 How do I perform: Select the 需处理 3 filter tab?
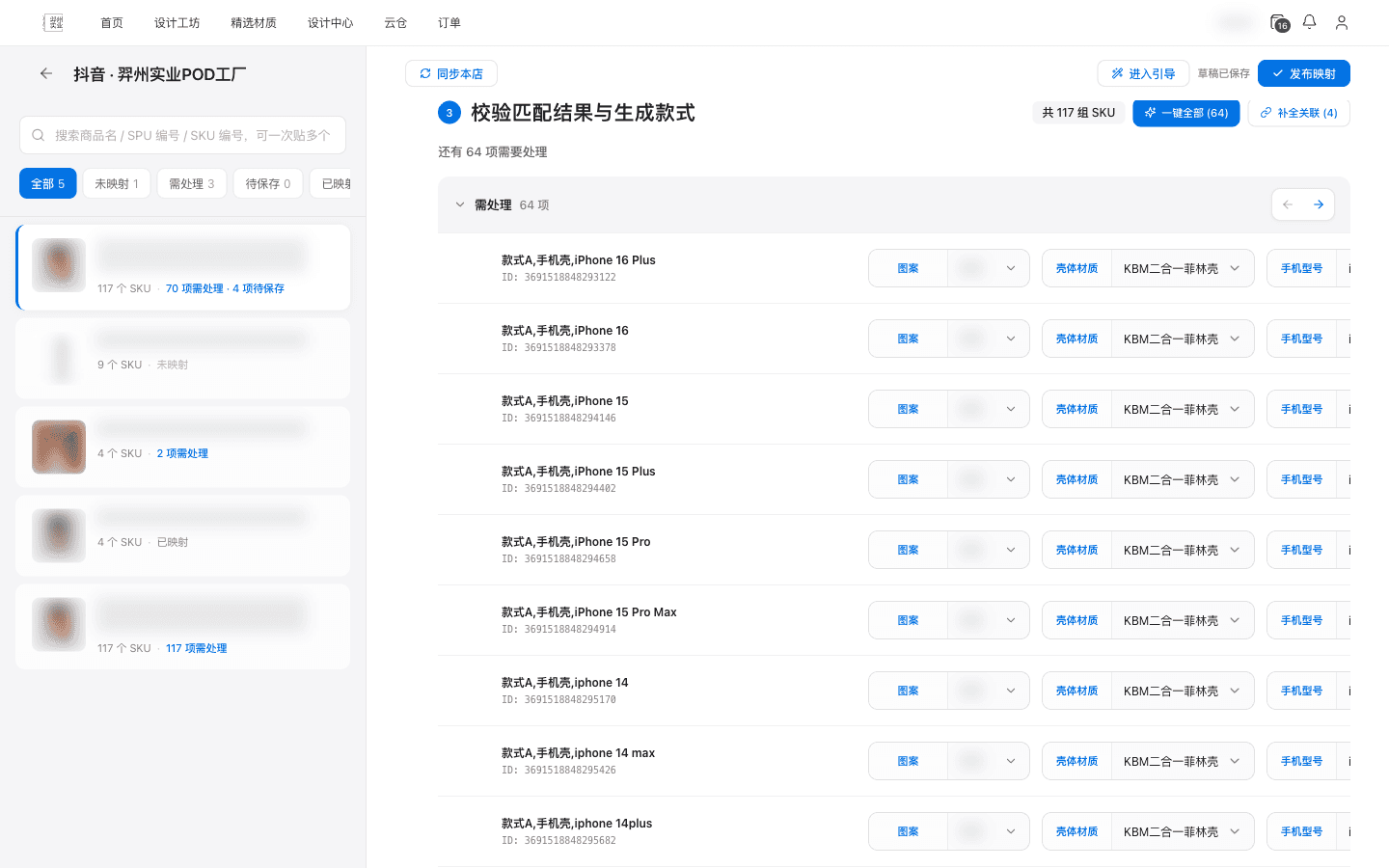(x=192, y=183)
